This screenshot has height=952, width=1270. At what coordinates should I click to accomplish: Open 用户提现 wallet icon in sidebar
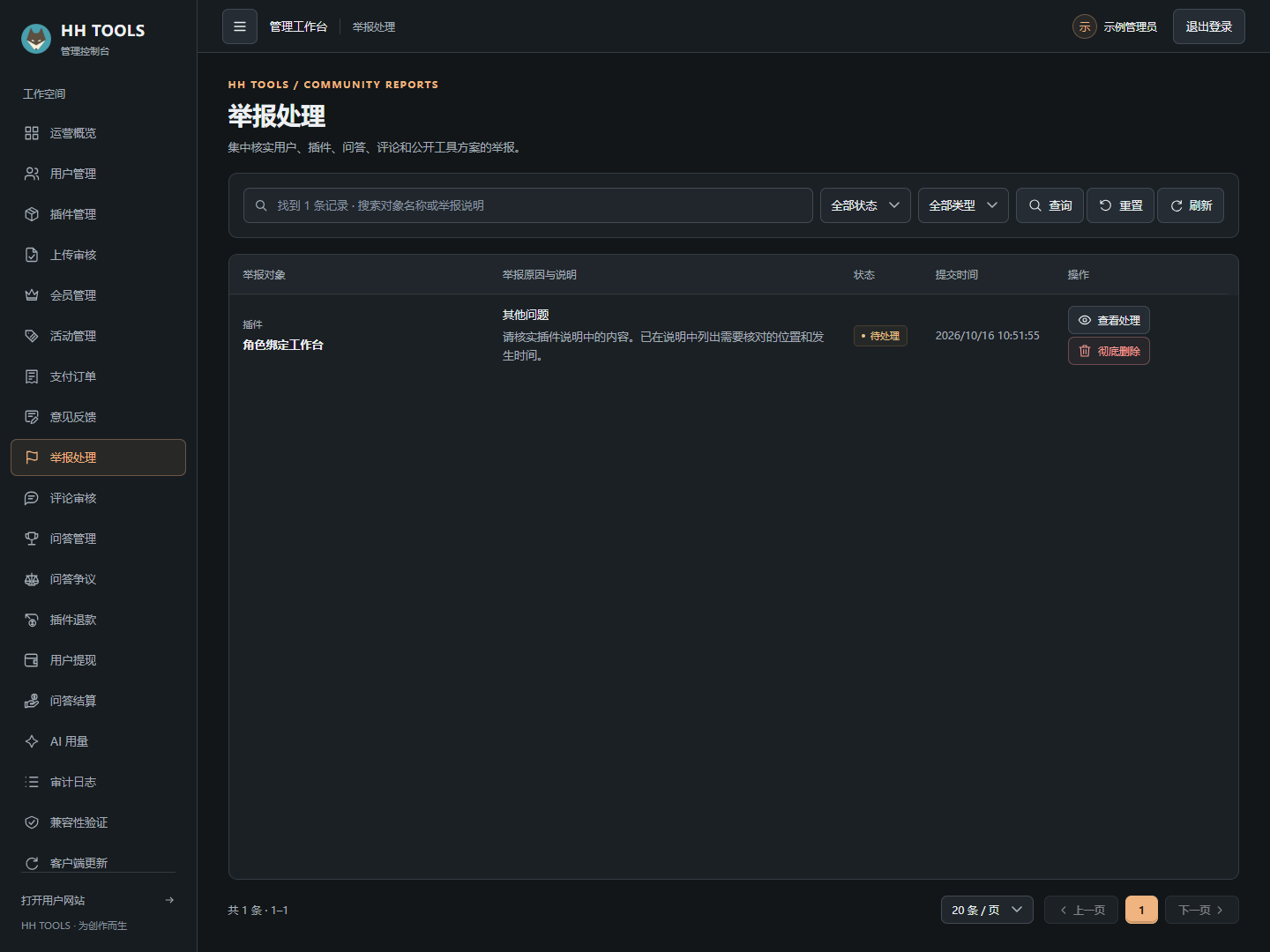click(x=32, y=660)
